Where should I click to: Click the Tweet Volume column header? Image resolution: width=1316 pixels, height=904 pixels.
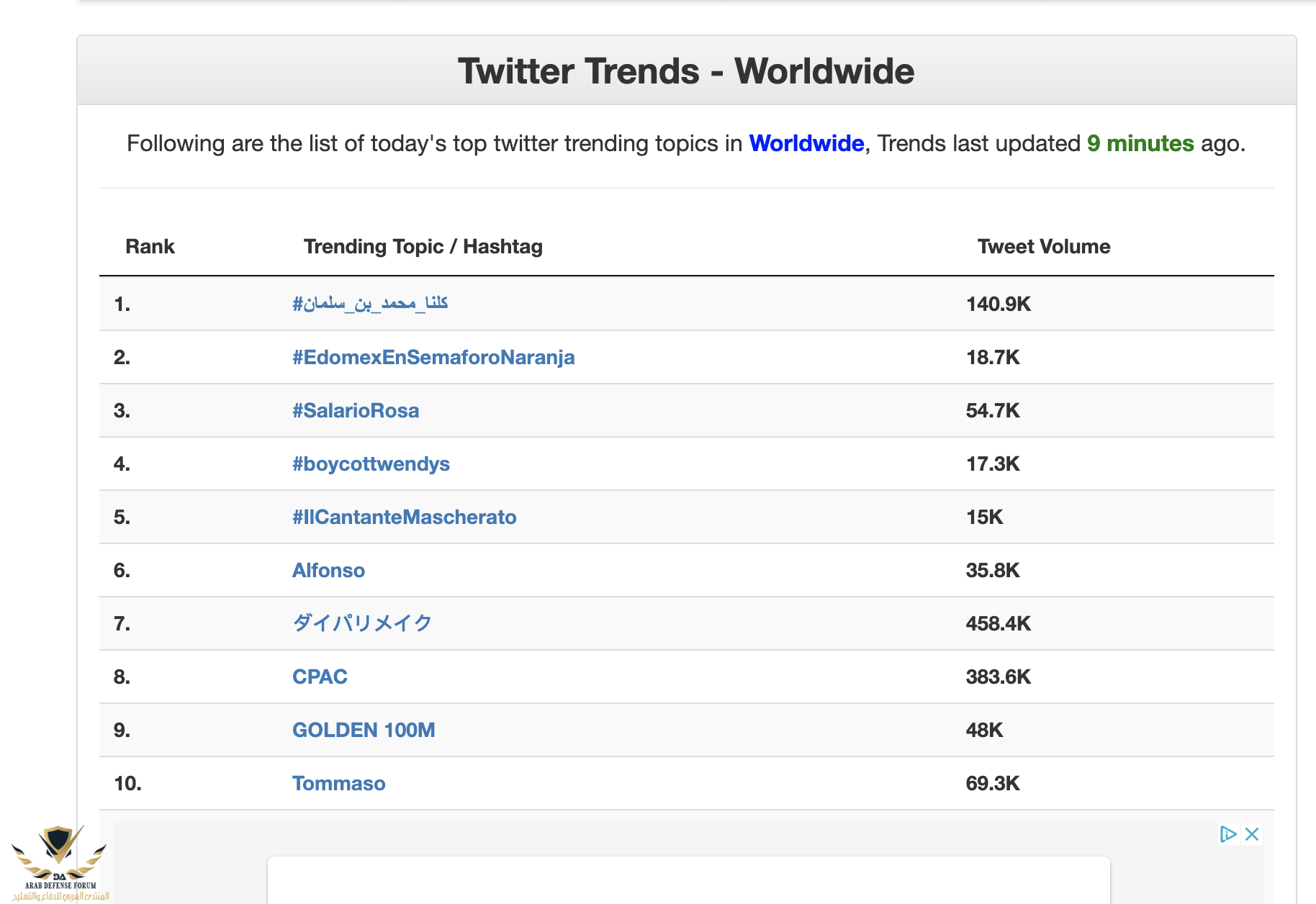pyautogui.click(x=1043, y=246)
